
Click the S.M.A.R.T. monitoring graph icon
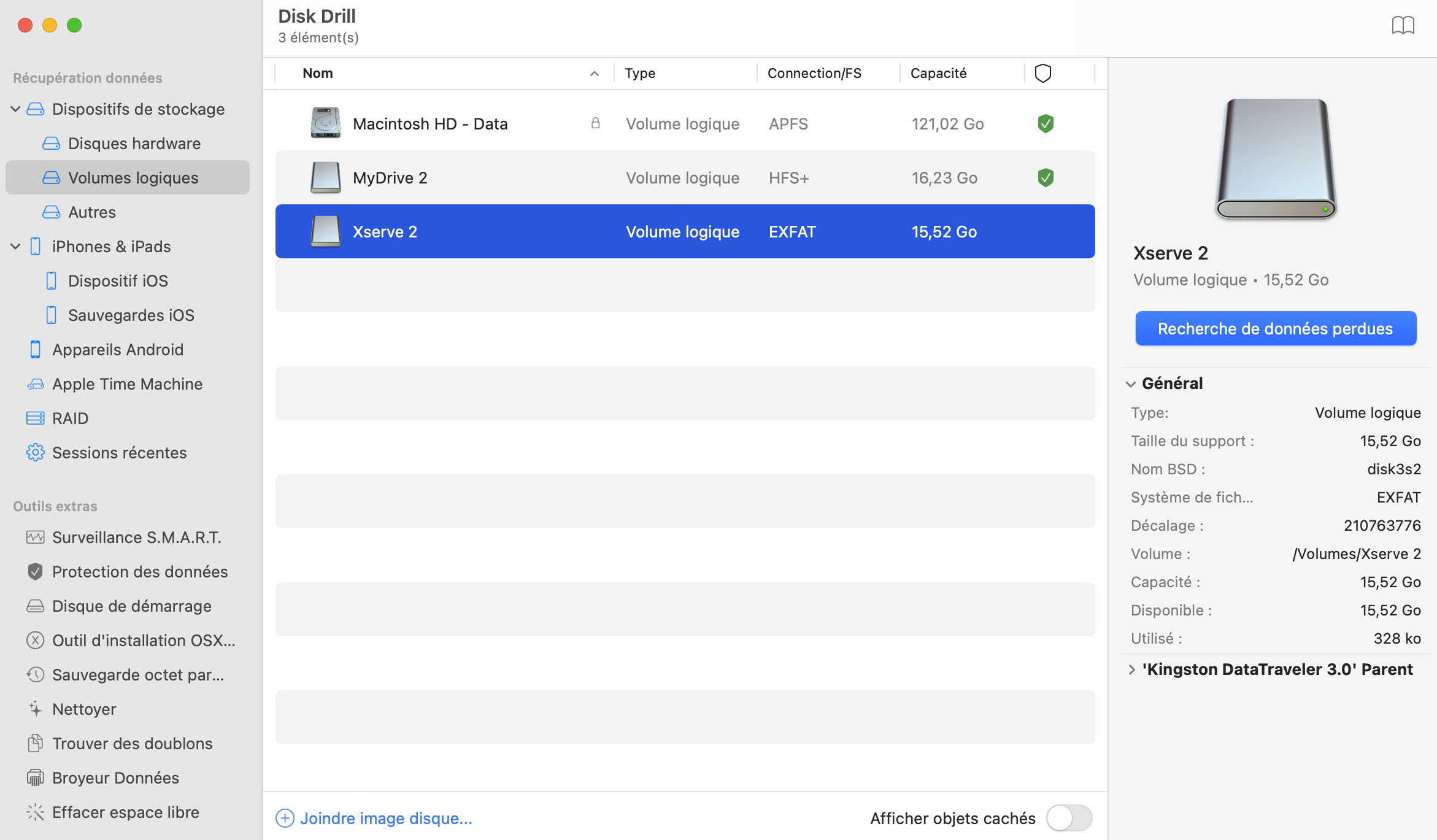pyautogui.click(x=36, y=538)
